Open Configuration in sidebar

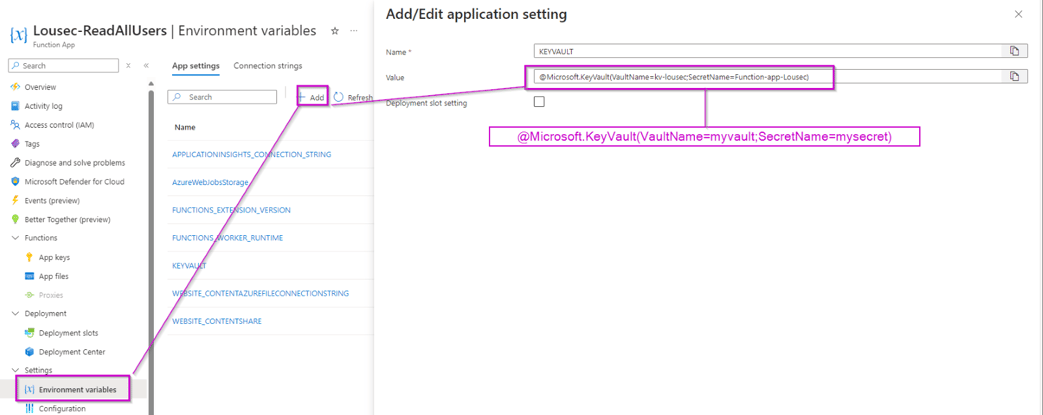point(62,408)
